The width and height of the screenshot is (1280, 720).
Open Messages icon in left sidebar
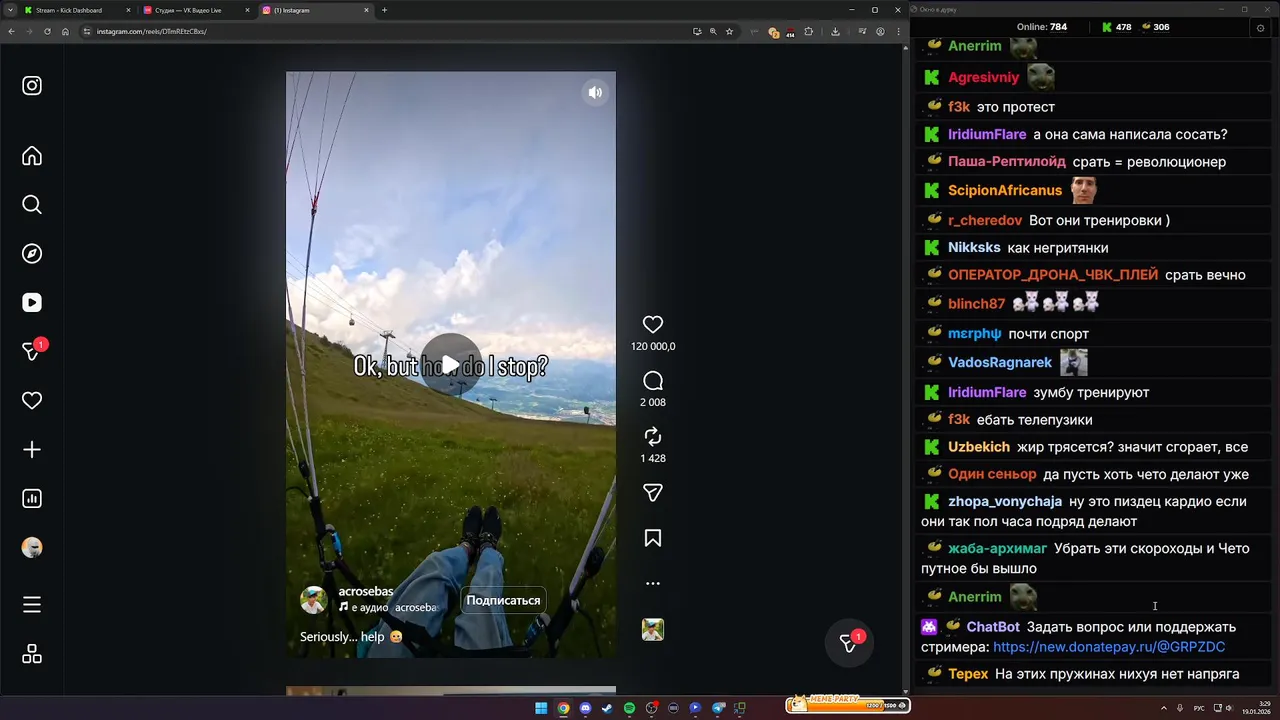[33, 351]
